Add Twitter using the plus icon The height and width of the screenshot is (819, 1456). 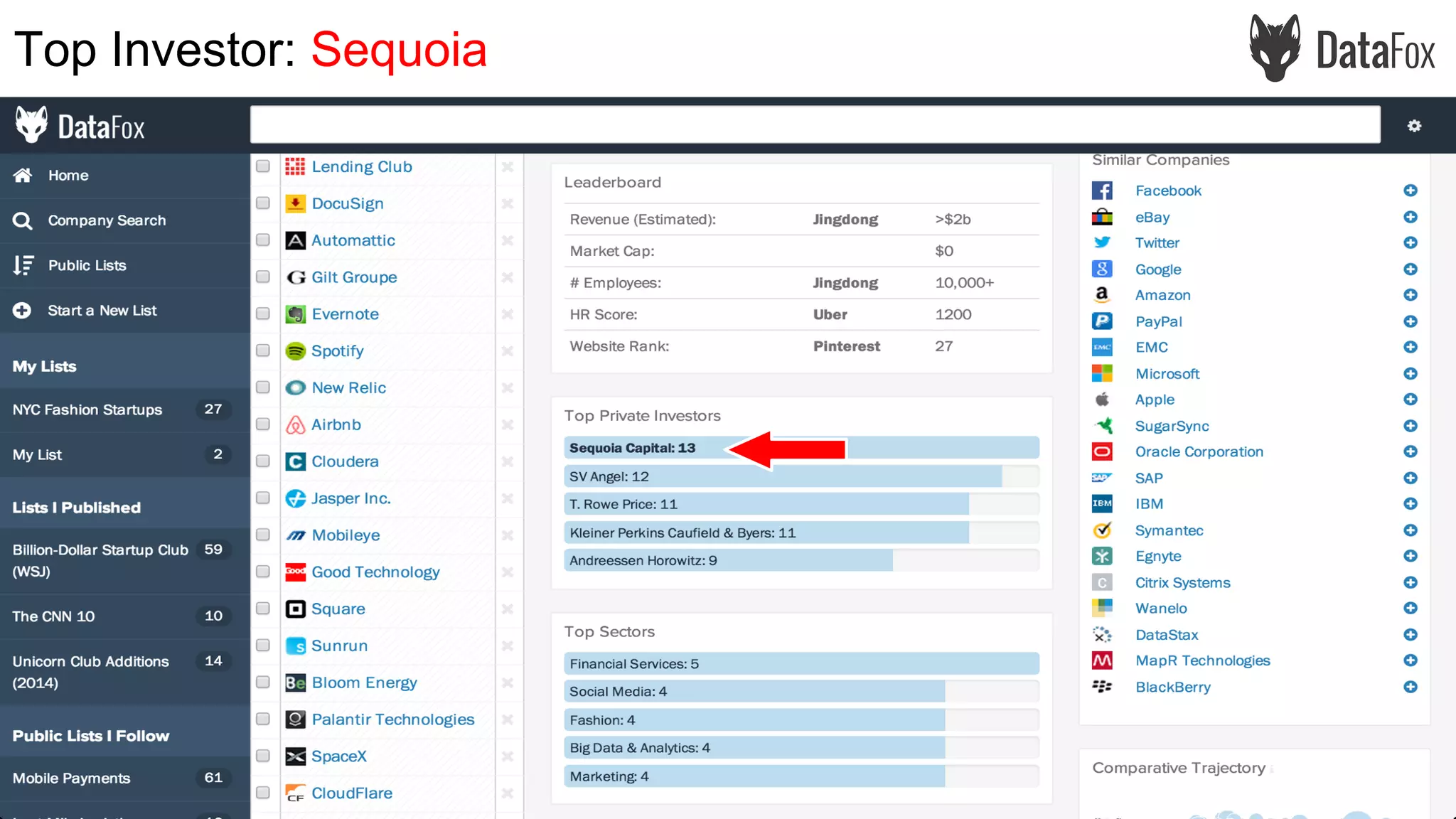pyautogui.click(x=1410, y=242)
